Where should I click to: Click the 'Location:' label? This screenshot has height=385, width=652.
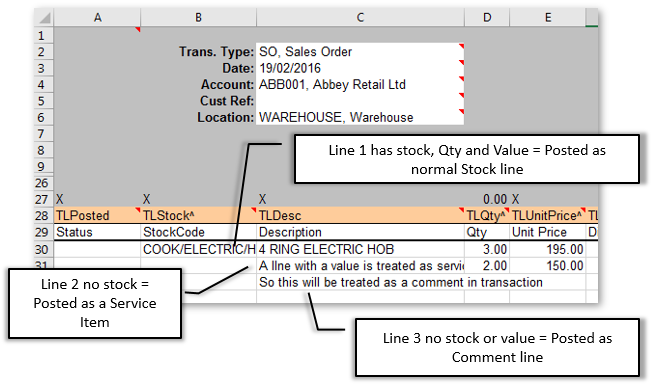225,117
